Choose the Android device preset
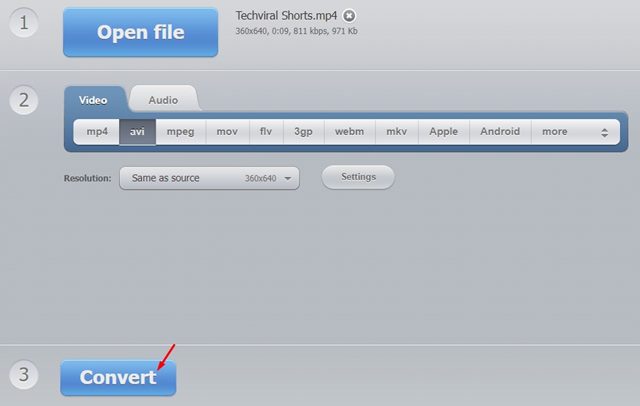 click(500, 132)
